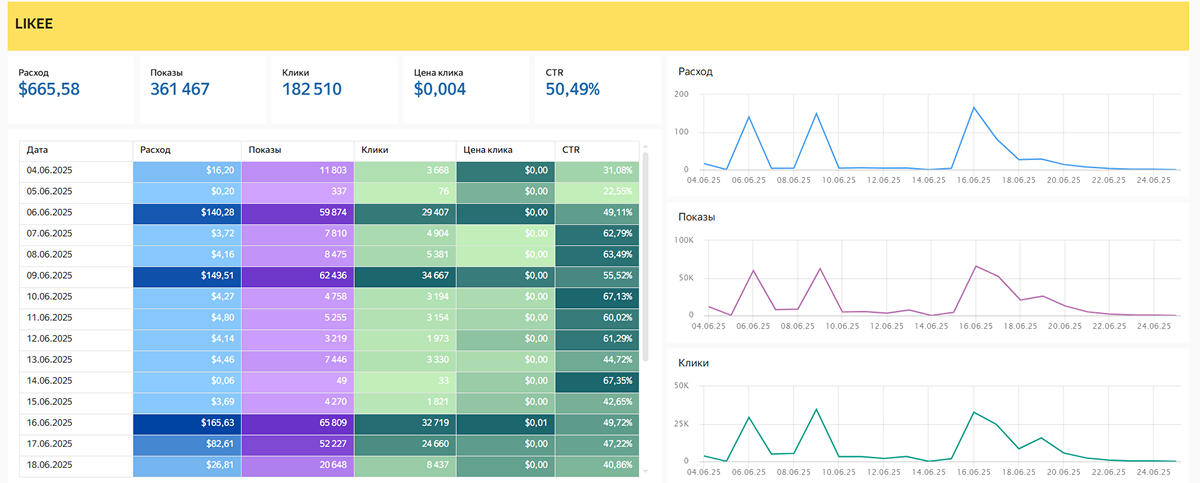The width and height of the screenshot is (1200, 483).
Task: Click the LIKEE dashboard title
Action: coord(33,24)
